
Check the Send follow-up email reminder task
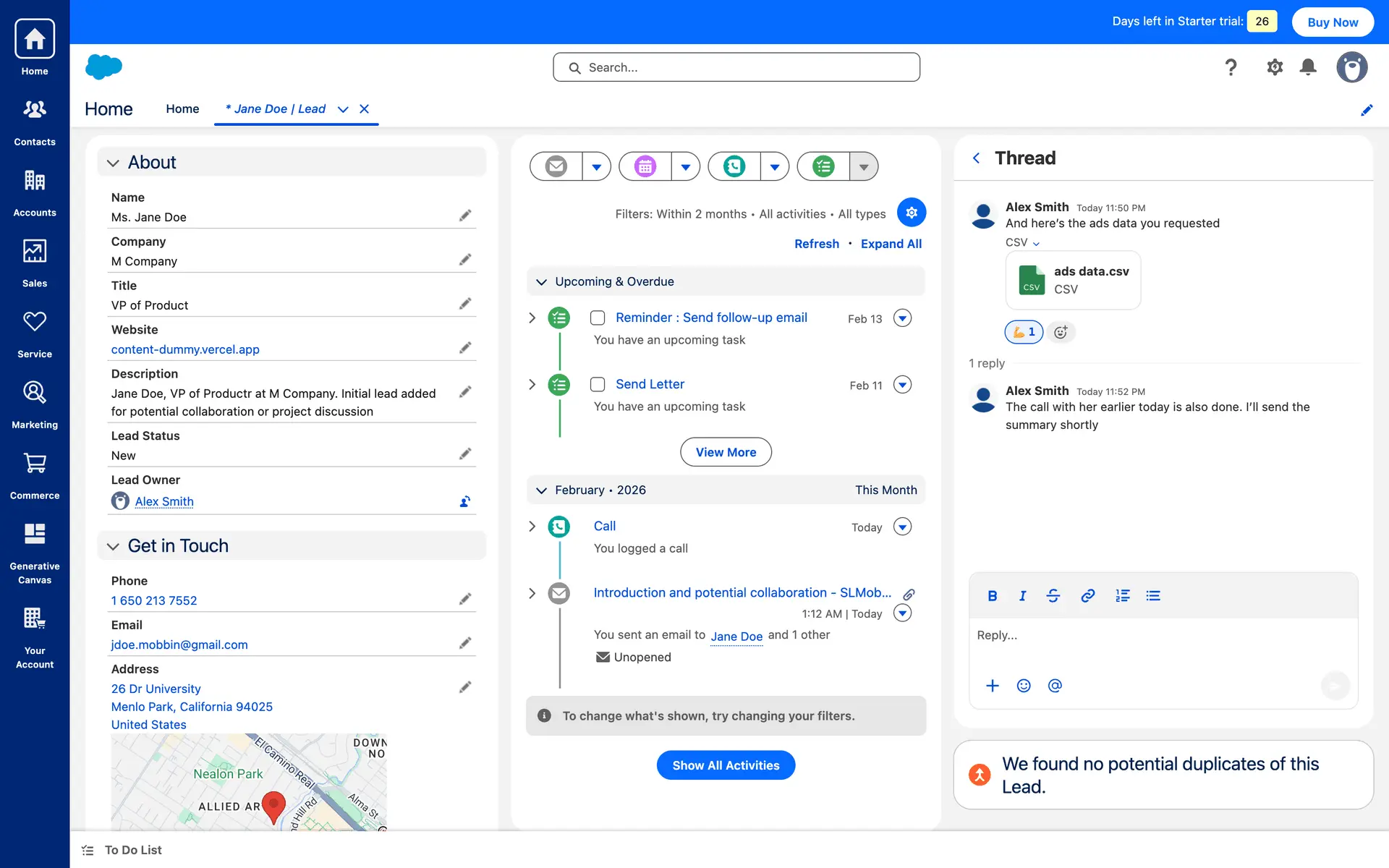coord(598,318)
